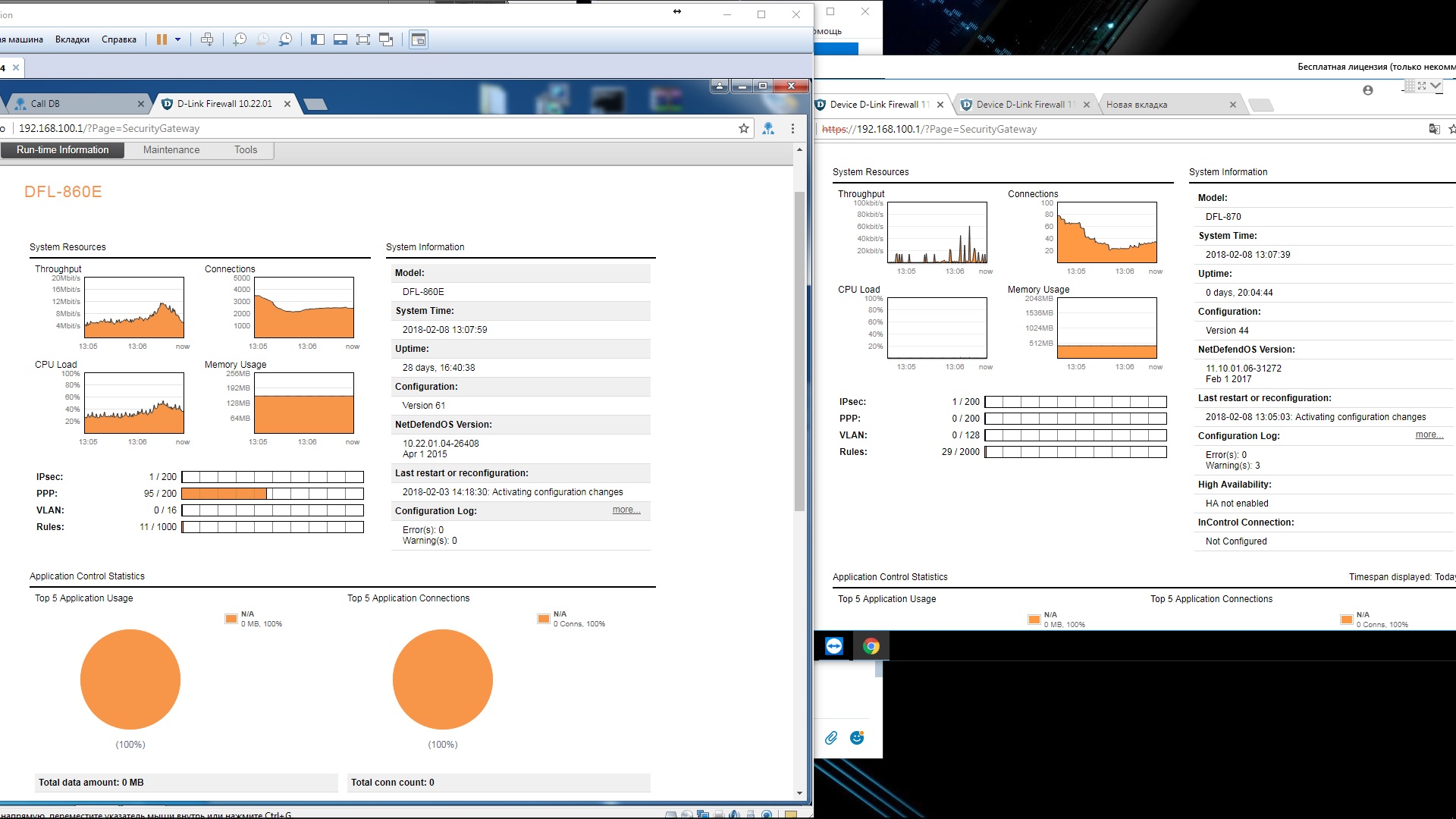Image resolution: width=1456 pixels, height=819 pixels.
Task: Click the PPP usage progress bar
Action: [272, 494]
